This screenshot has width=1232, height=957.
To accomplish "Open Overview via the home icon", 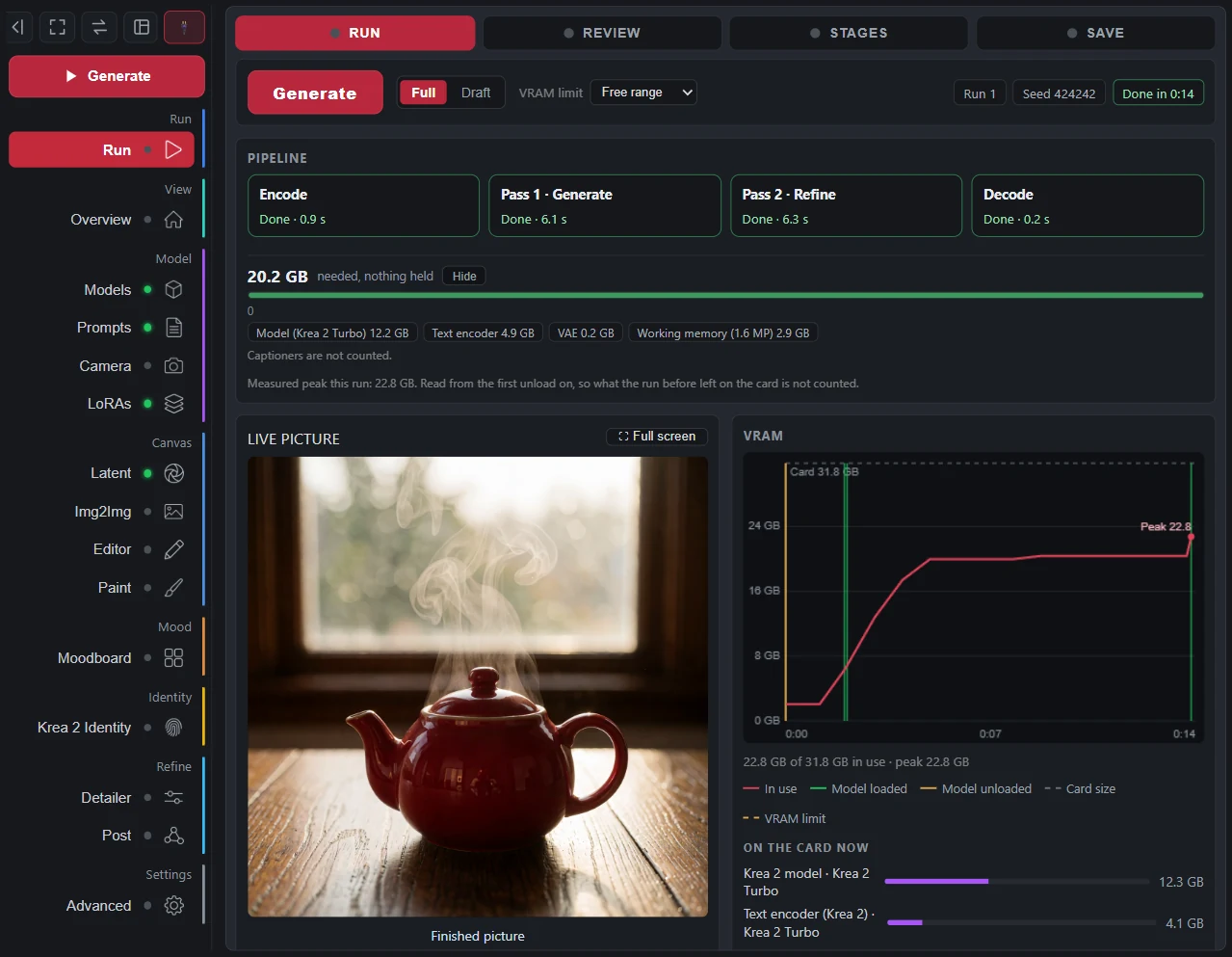I will click(173, 220).
